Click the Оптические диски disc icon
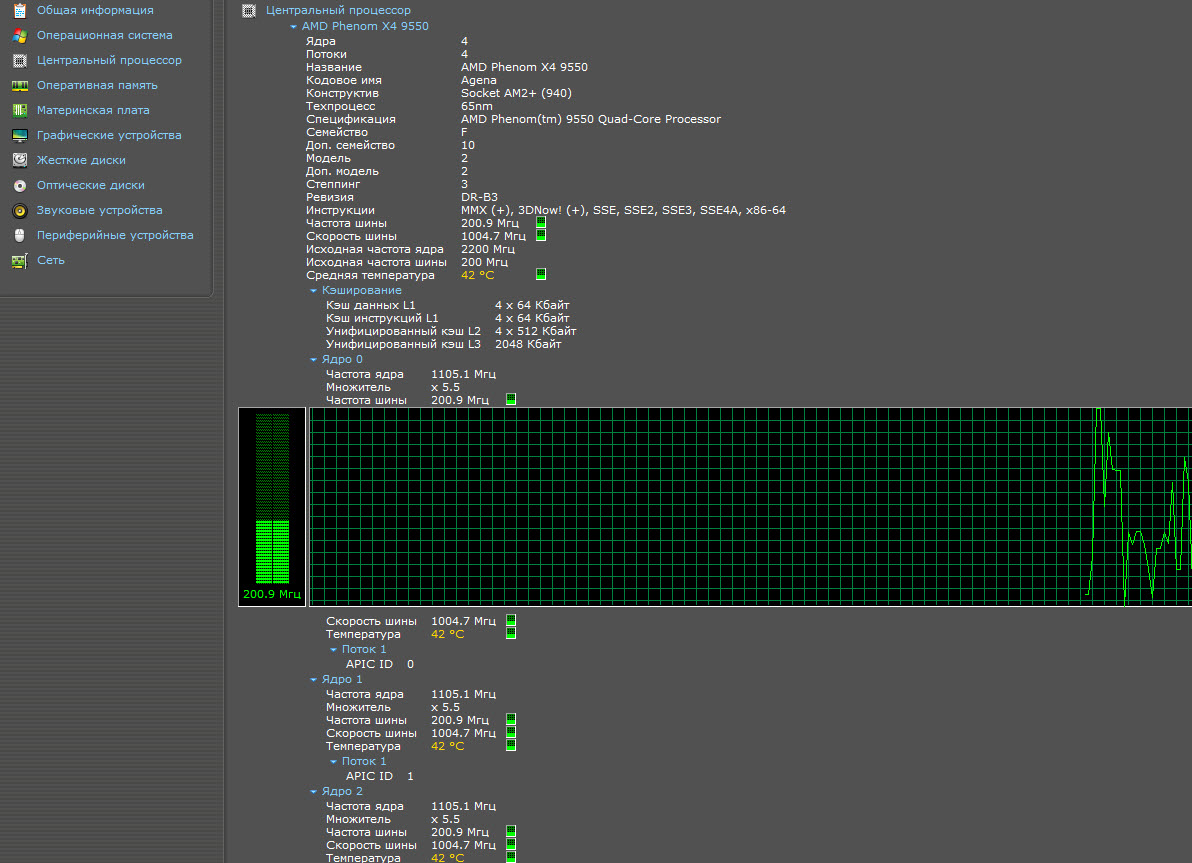1192x863 pixels. click(x=19, y=185)
